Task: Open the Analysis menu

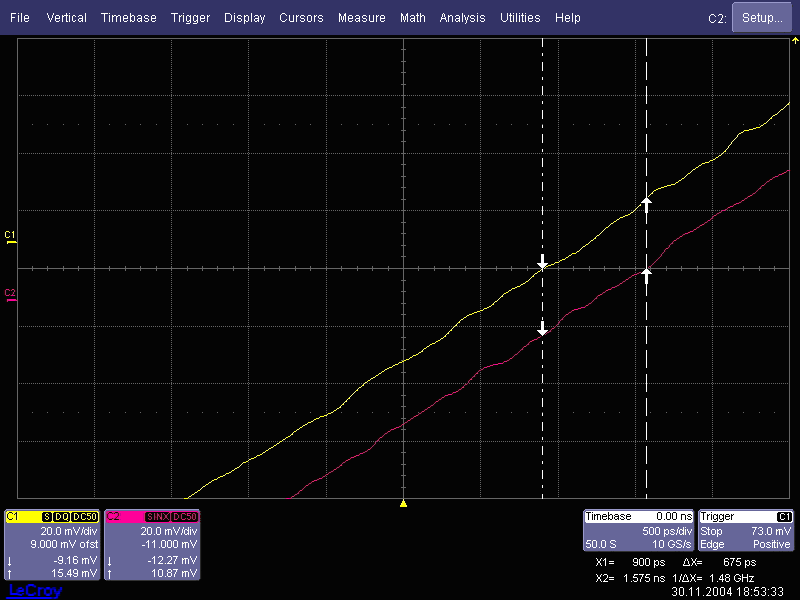Action: 462,18
